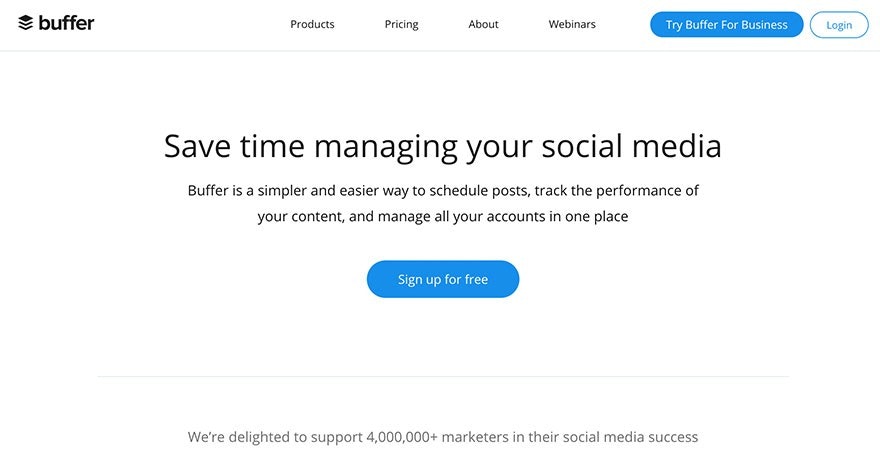The image size is (880, 450).
Task: Open the Products menu
Action: click(x=312, y=24)
